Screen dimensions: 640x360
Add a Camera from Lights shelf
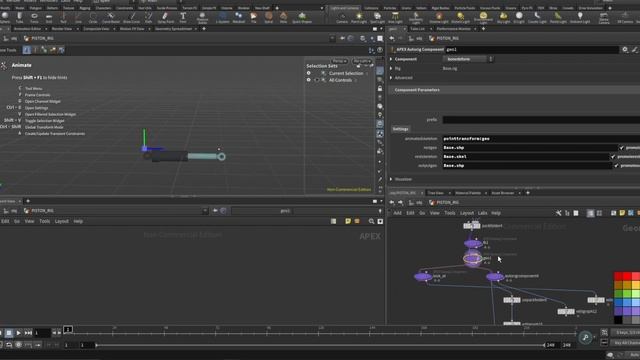342,18
